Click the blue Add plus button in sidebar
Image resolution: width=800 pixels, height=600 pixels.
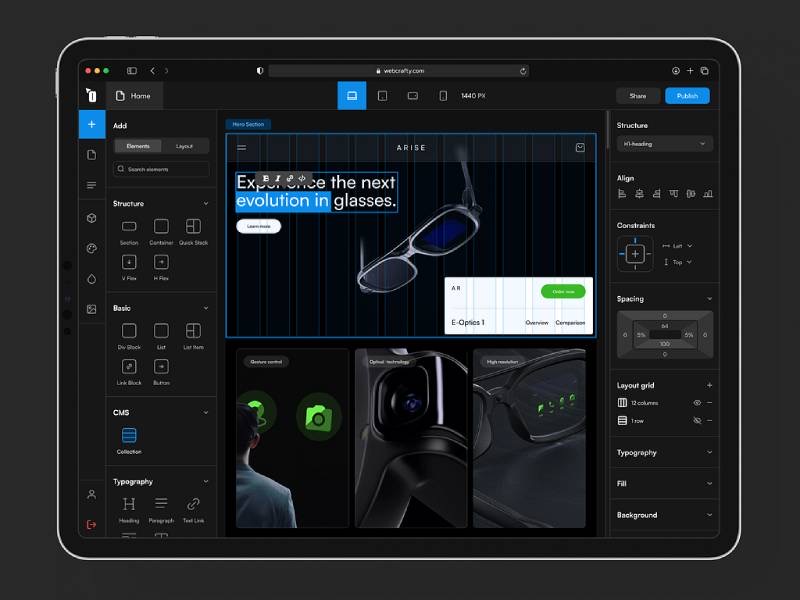[x=92, y=124]
